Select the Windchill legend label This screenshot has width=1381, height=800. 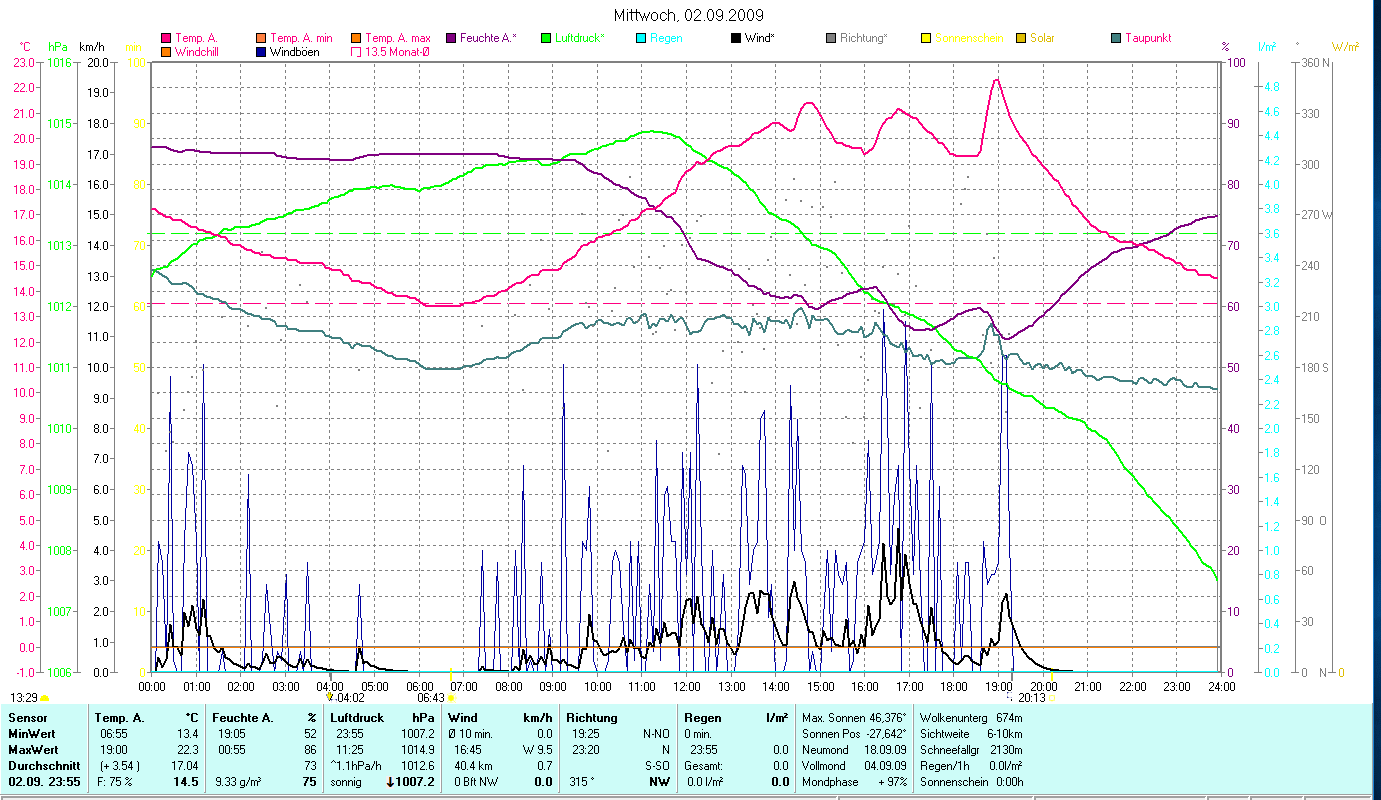tap(199, 51)
